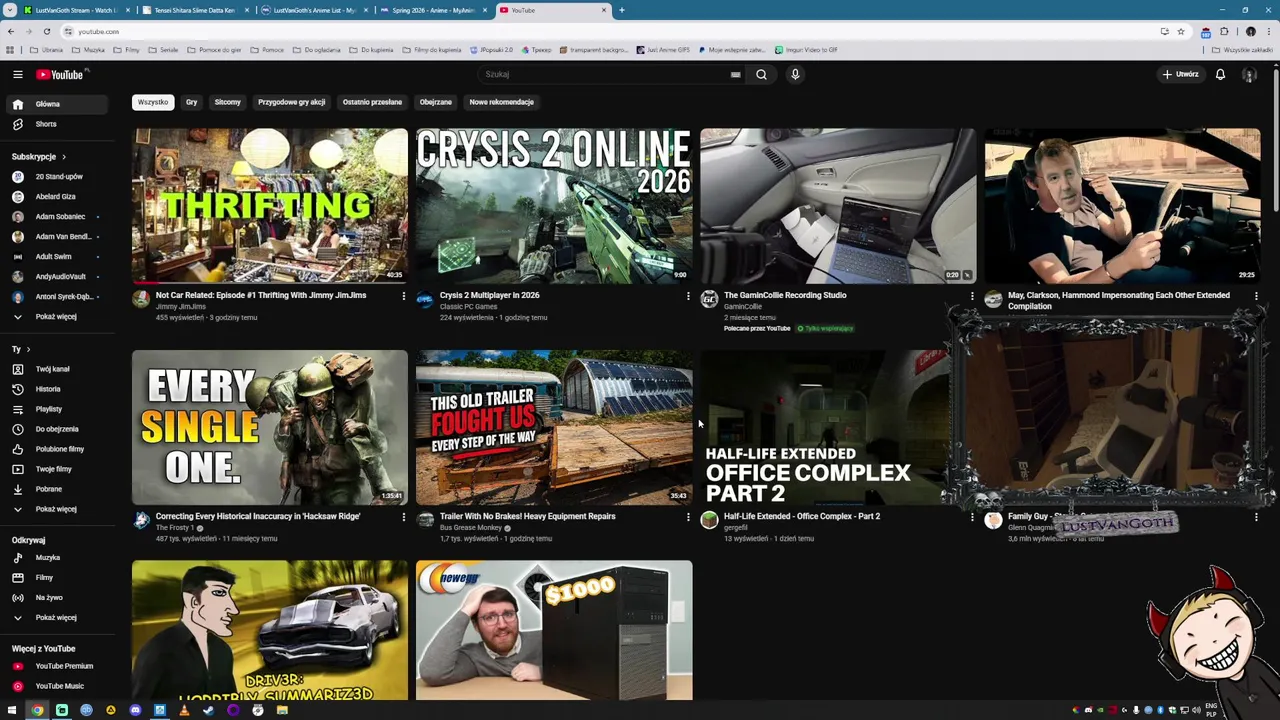Start voice search with the microphone icon
The image size is (1280, 720).
click(x=795, y=74)
